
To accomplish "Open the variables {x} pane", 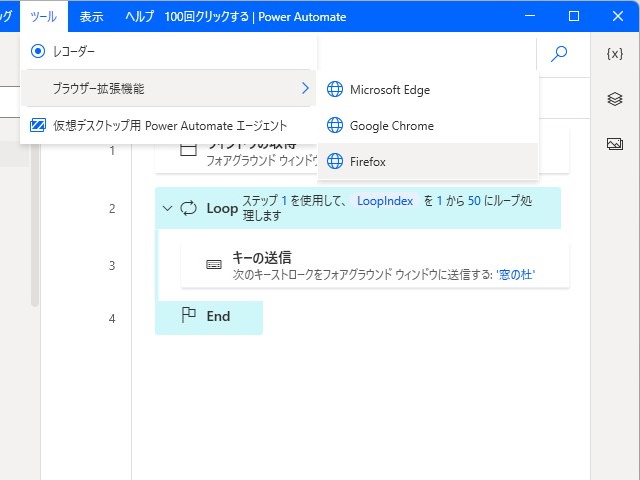I will point(615,53).
